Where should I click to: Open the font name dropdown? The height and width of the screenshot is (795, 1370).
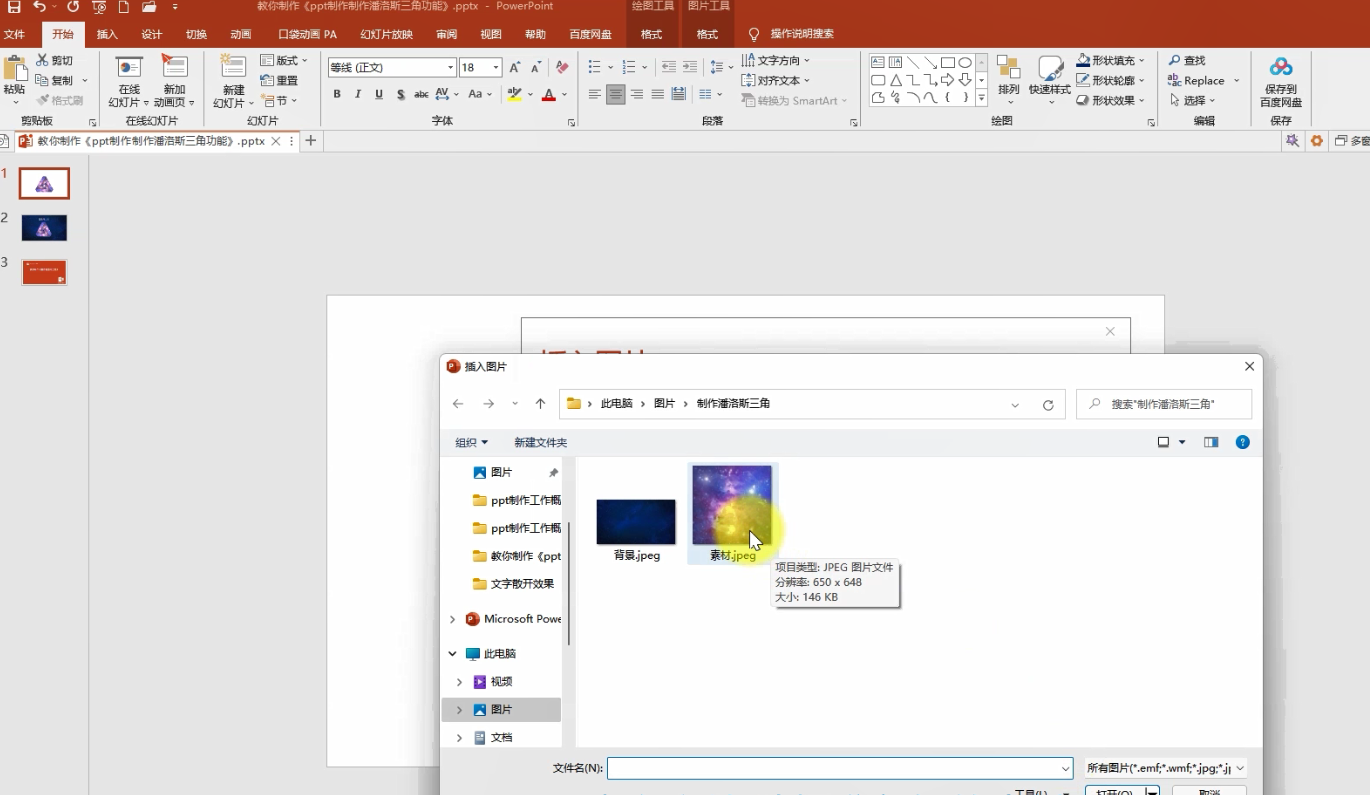coord(450,68)
